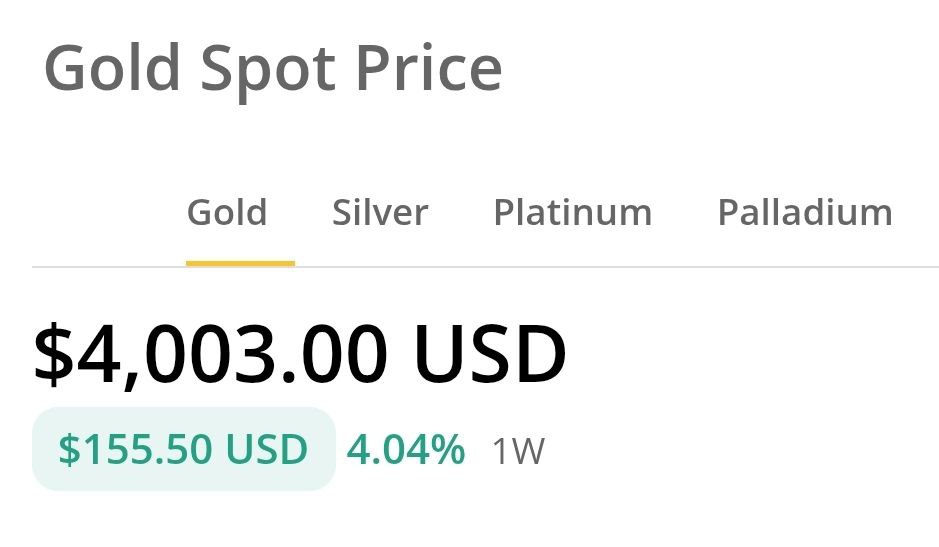Open the Platinum tab
The width and height of the screenshot is (939, 547).
[x=572, y=212]
